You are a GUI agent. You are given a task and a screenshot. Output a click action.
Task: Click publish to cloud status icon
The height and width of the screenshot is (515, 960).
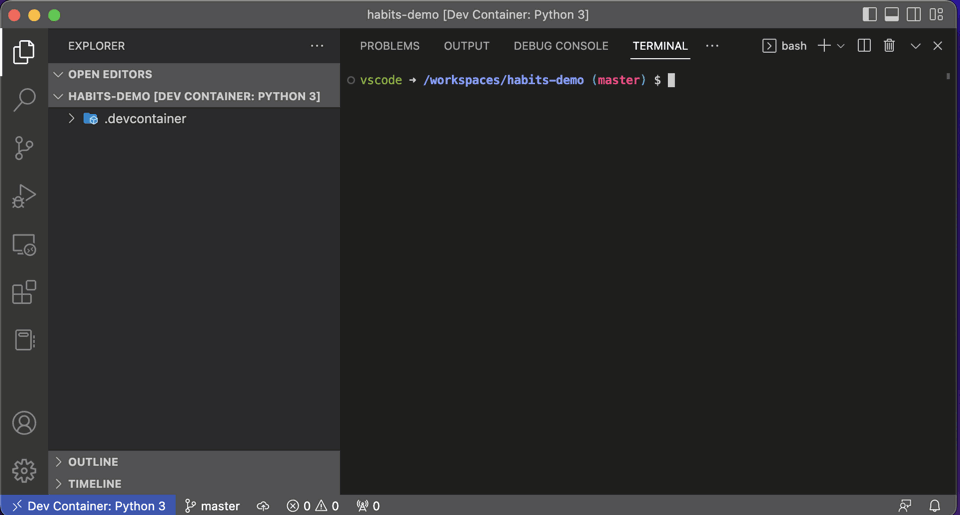tap(263, 506)
